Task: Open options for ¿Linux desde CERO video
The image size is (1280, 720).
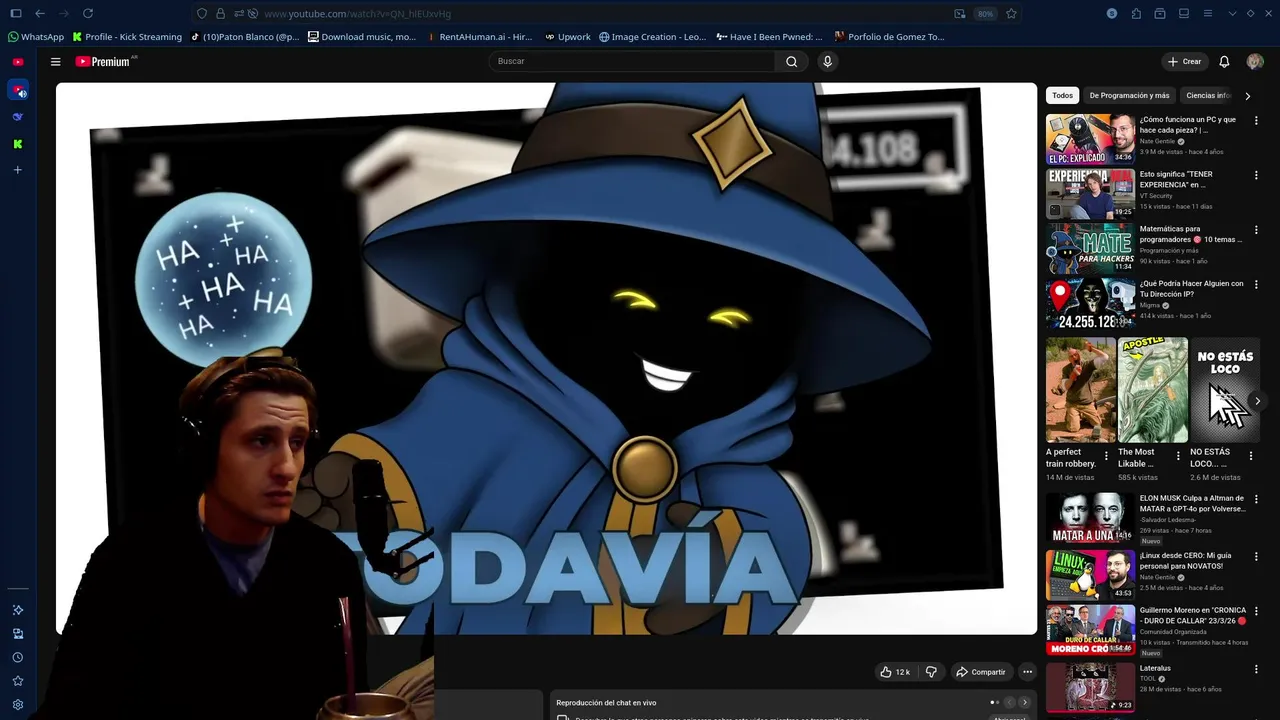Action: (x=1256, y=556)
